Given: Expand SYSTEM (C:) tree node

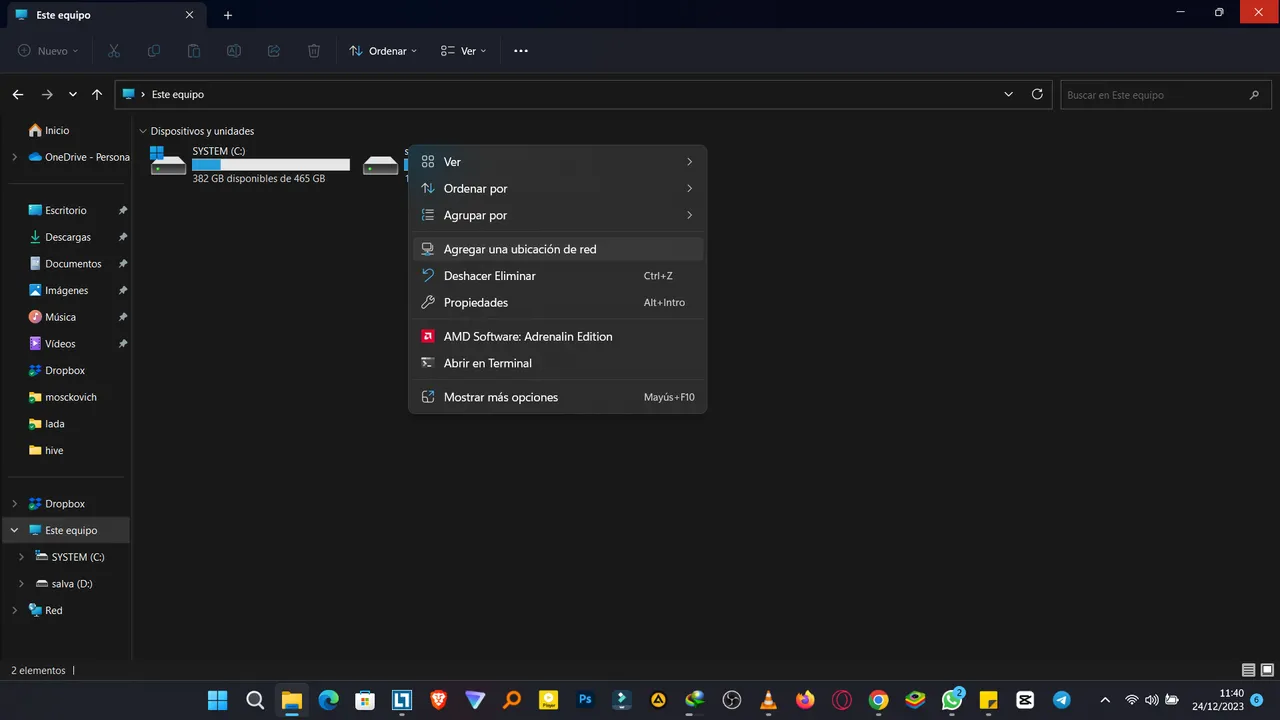Looking at the screenshot, I should click(x=22, y=557).
